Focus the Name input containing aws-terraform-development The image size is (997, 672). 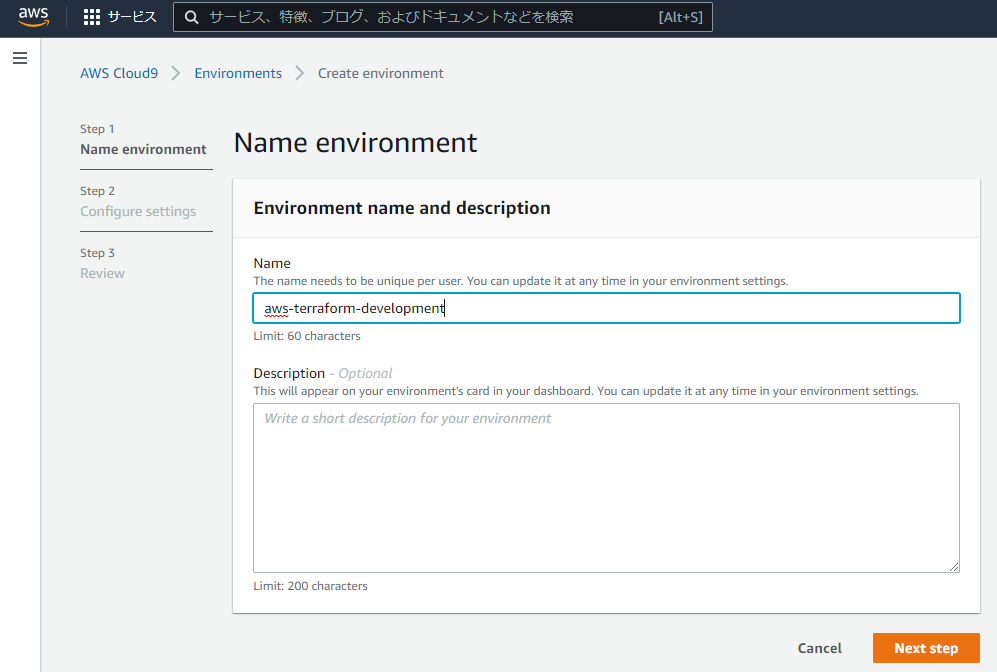606,308
